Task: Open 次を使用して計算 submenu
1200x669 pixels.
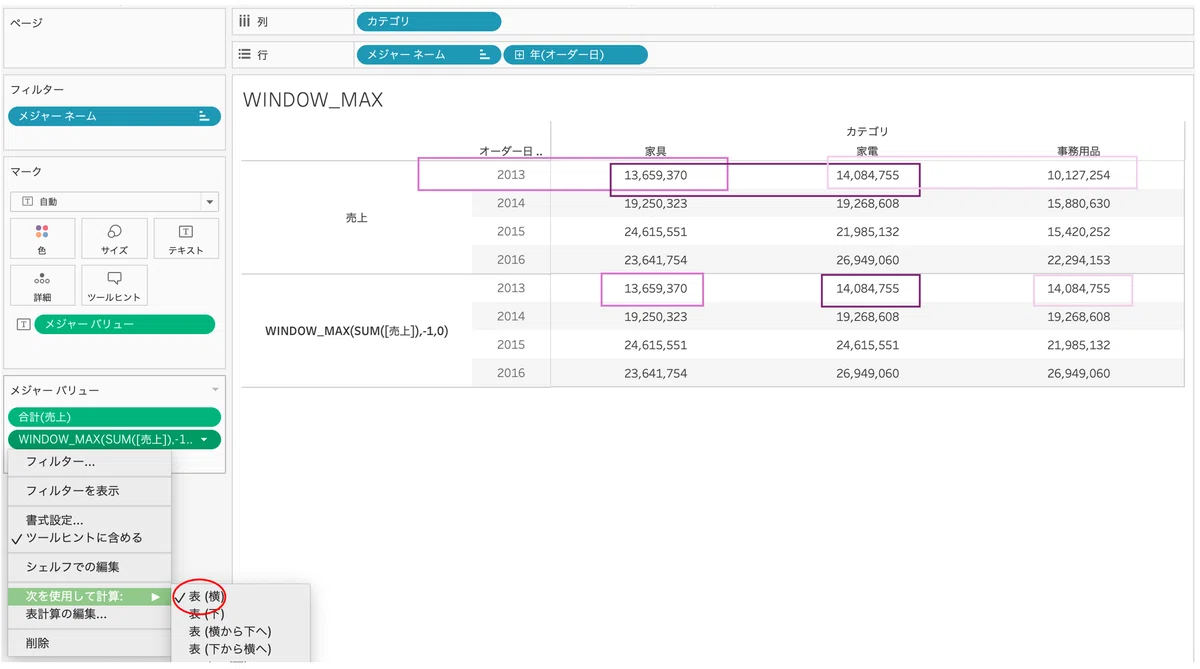Action: [x=90, y=596]
